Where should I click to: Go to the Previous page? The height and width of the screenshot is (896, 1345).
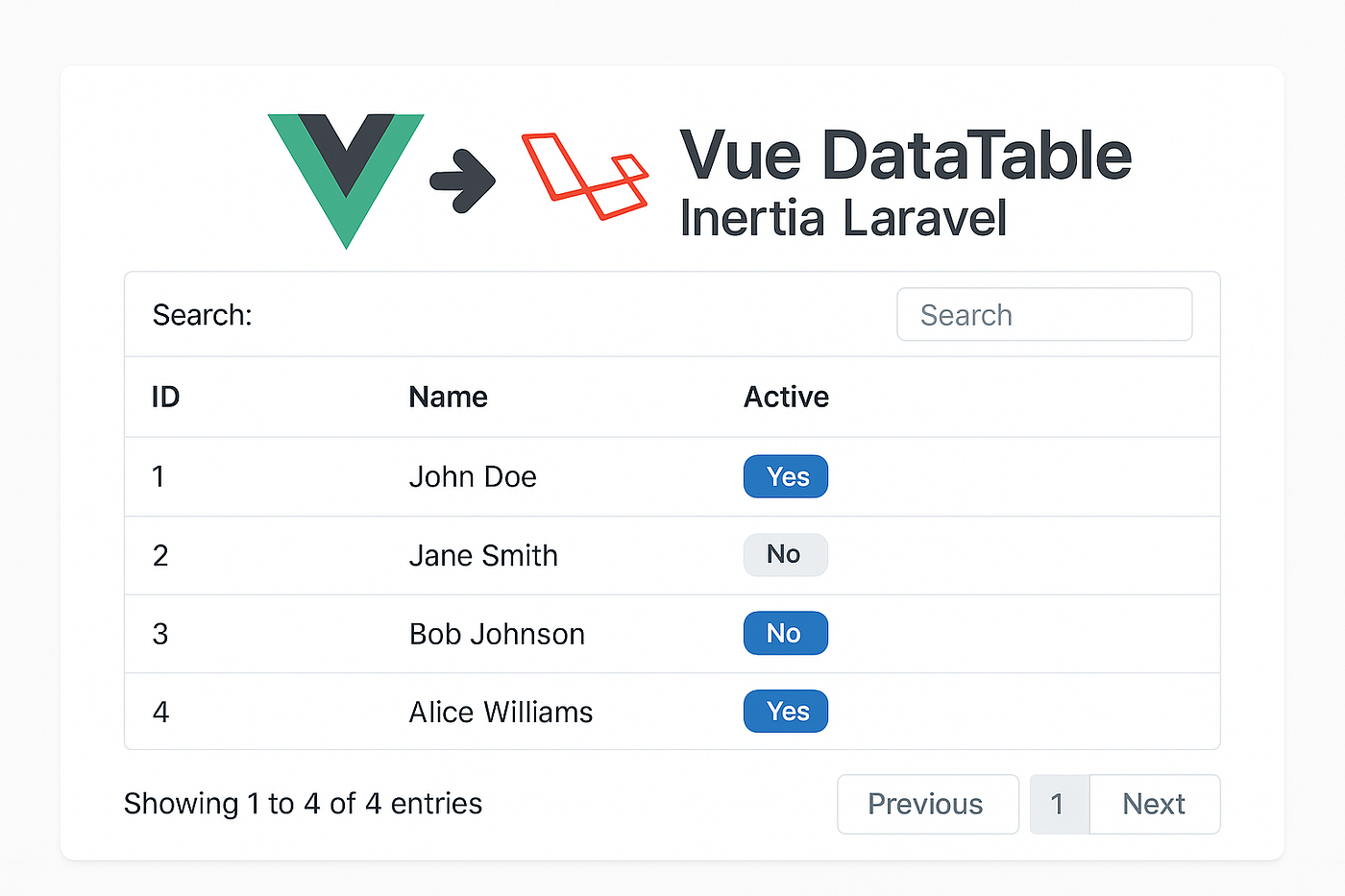pos(928,804)
